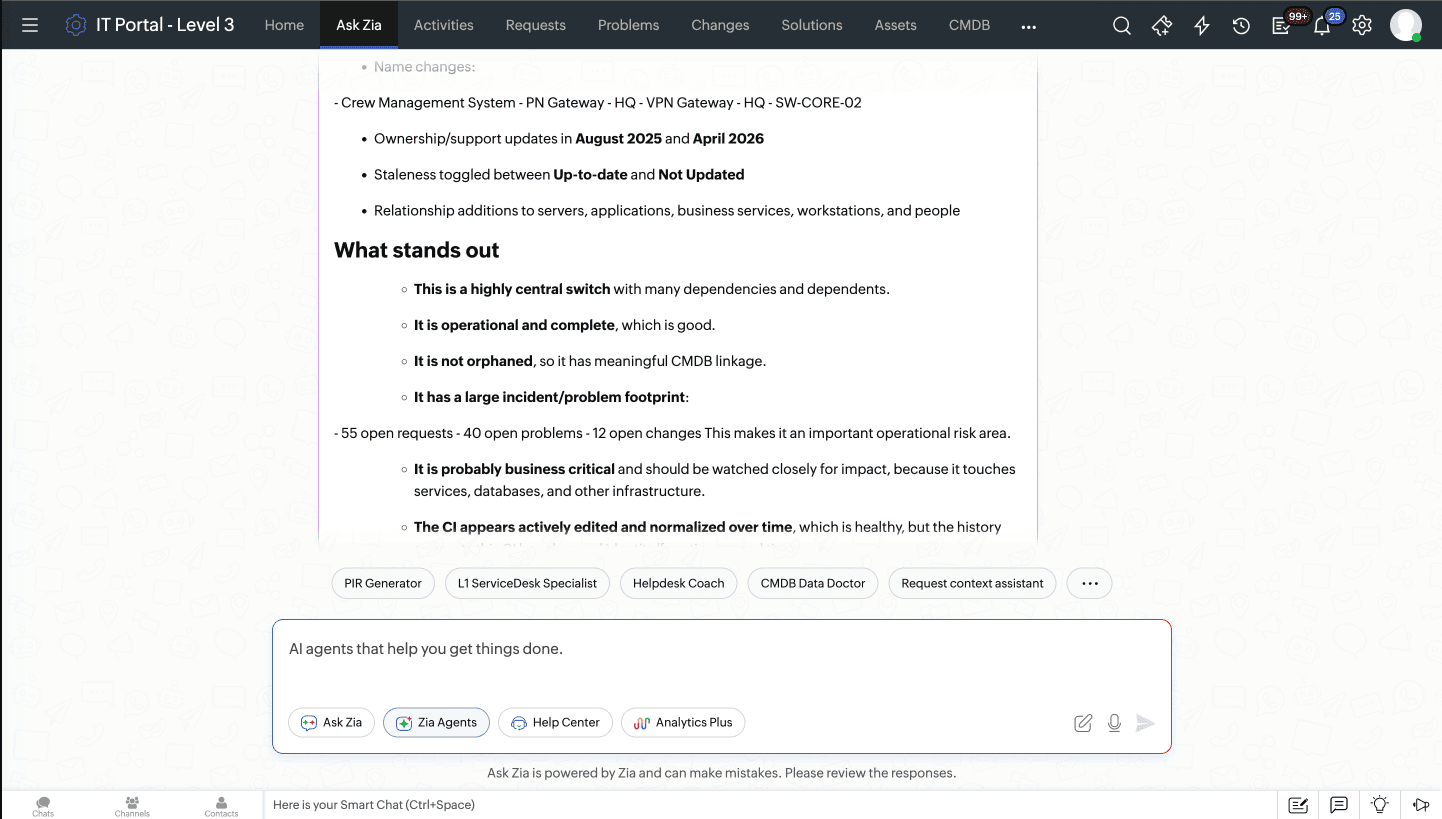This screenshot has height=819, width=1442.
Task: Send the message with arrow icon
Action: pyautogui.click(x=1146, y=723)
